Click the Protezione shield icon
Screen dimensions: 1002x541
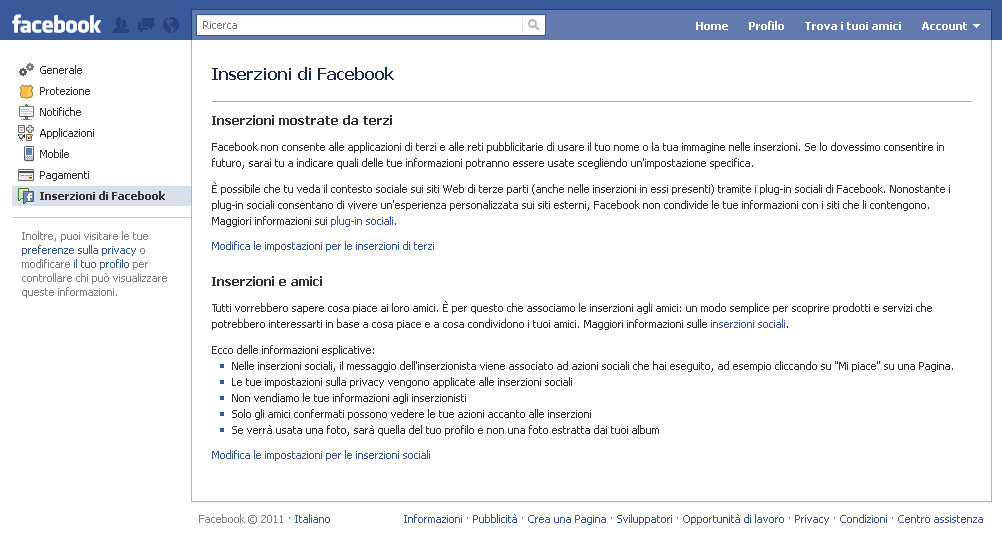click(26, 91)
